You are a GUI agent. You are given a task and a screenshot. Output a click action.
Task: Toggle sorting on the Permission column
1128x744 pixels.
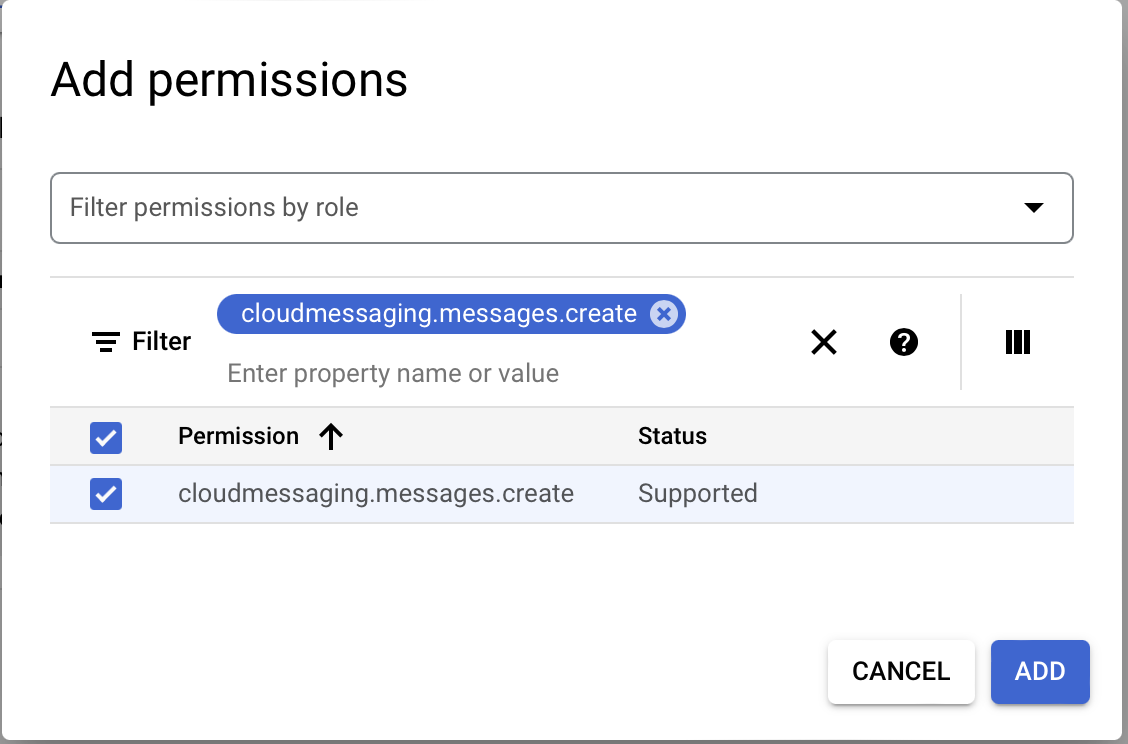(x=238, y=436)
